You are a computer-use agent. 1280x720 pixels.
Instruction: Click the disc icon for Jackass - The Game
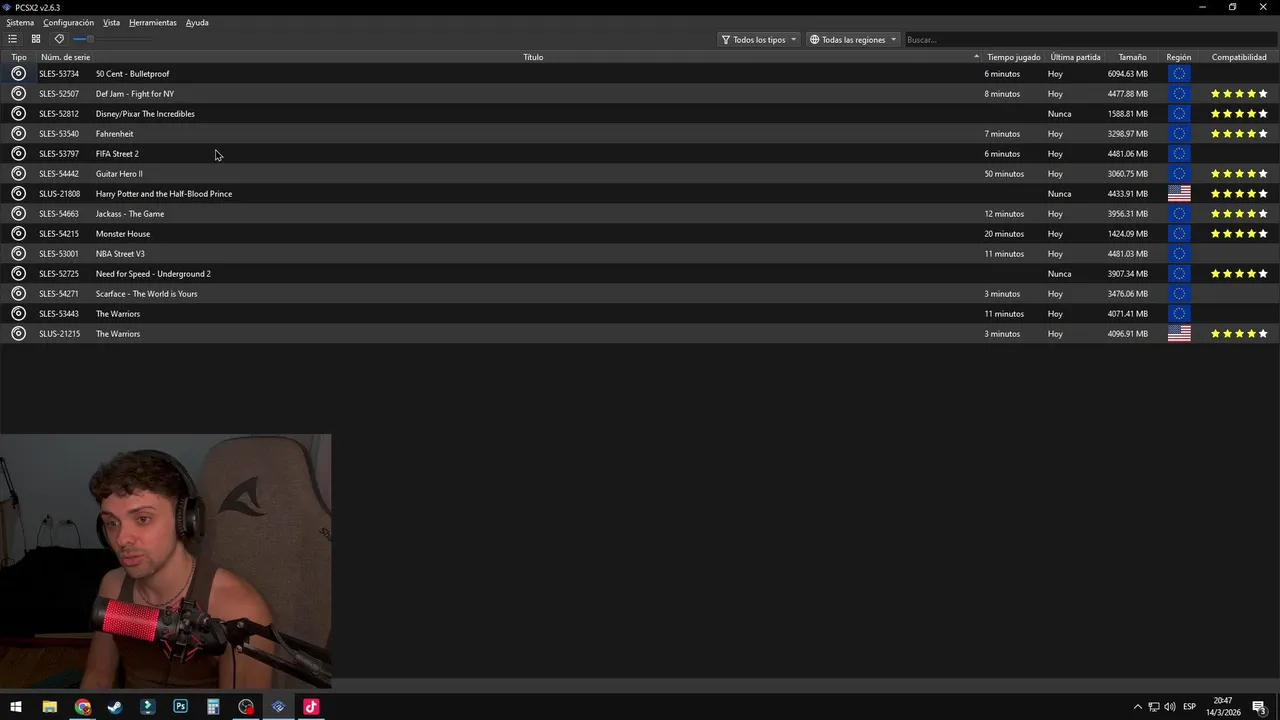[18, 213]
